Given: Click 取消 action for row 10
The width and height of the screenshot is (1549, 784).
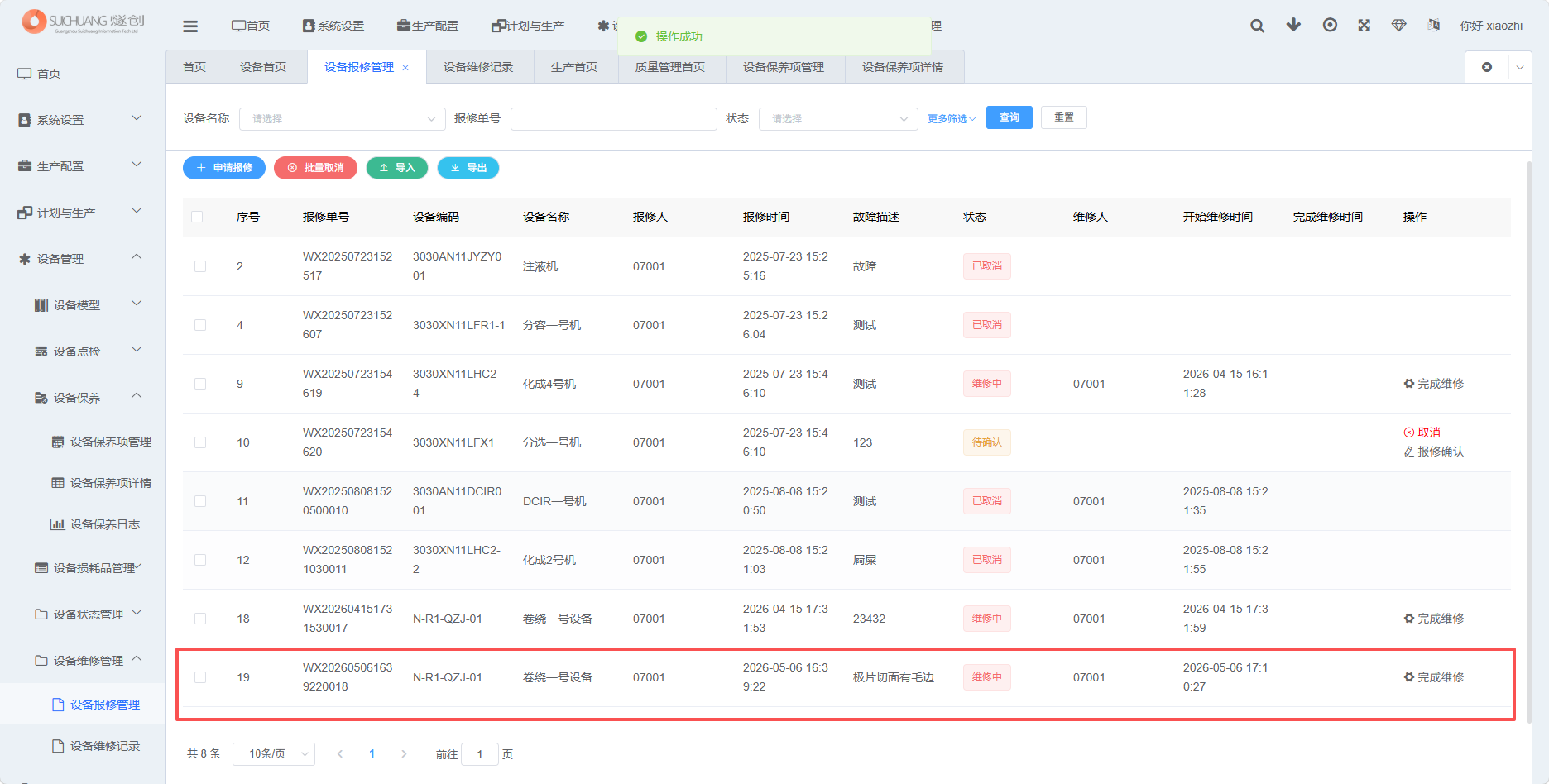Looking at the screenshot, I should click(1422, 433).
